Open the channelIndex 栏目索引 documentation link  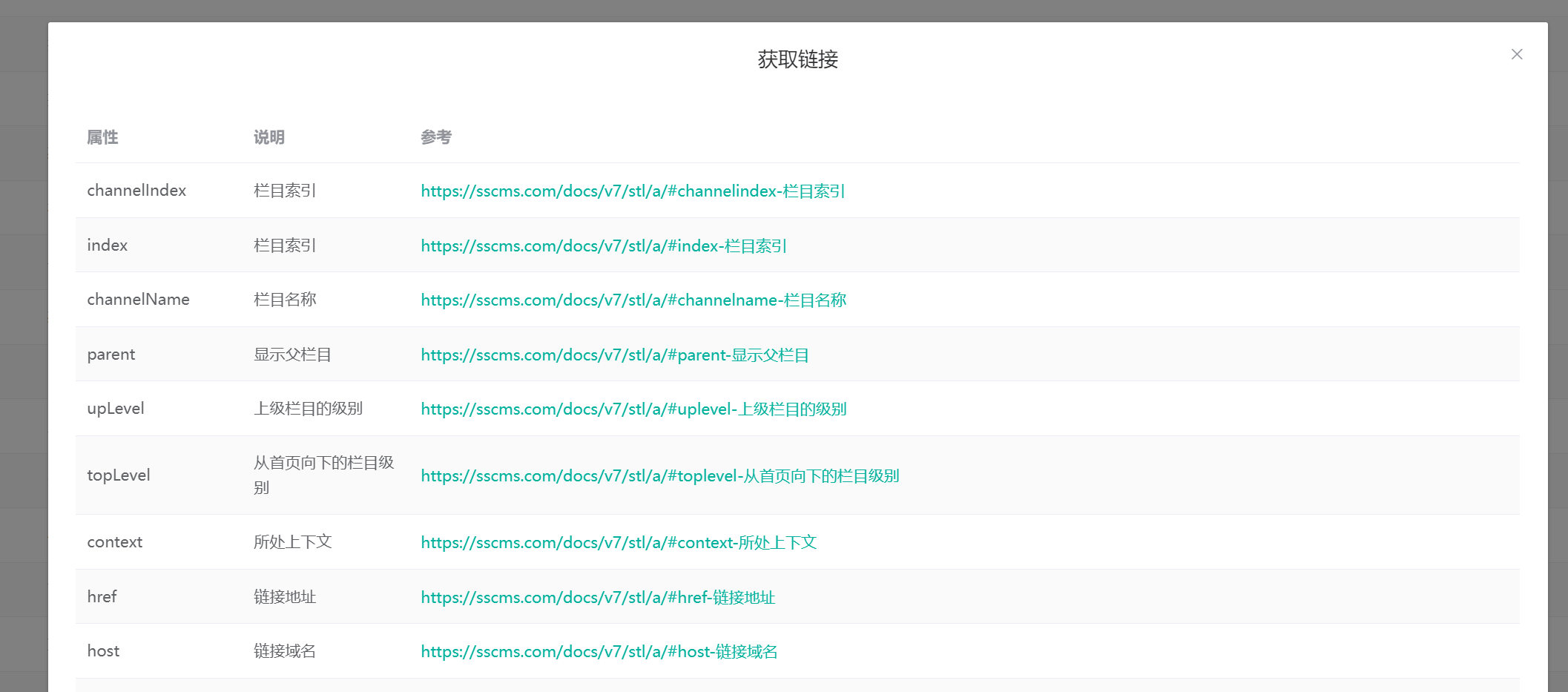[633, 191]
